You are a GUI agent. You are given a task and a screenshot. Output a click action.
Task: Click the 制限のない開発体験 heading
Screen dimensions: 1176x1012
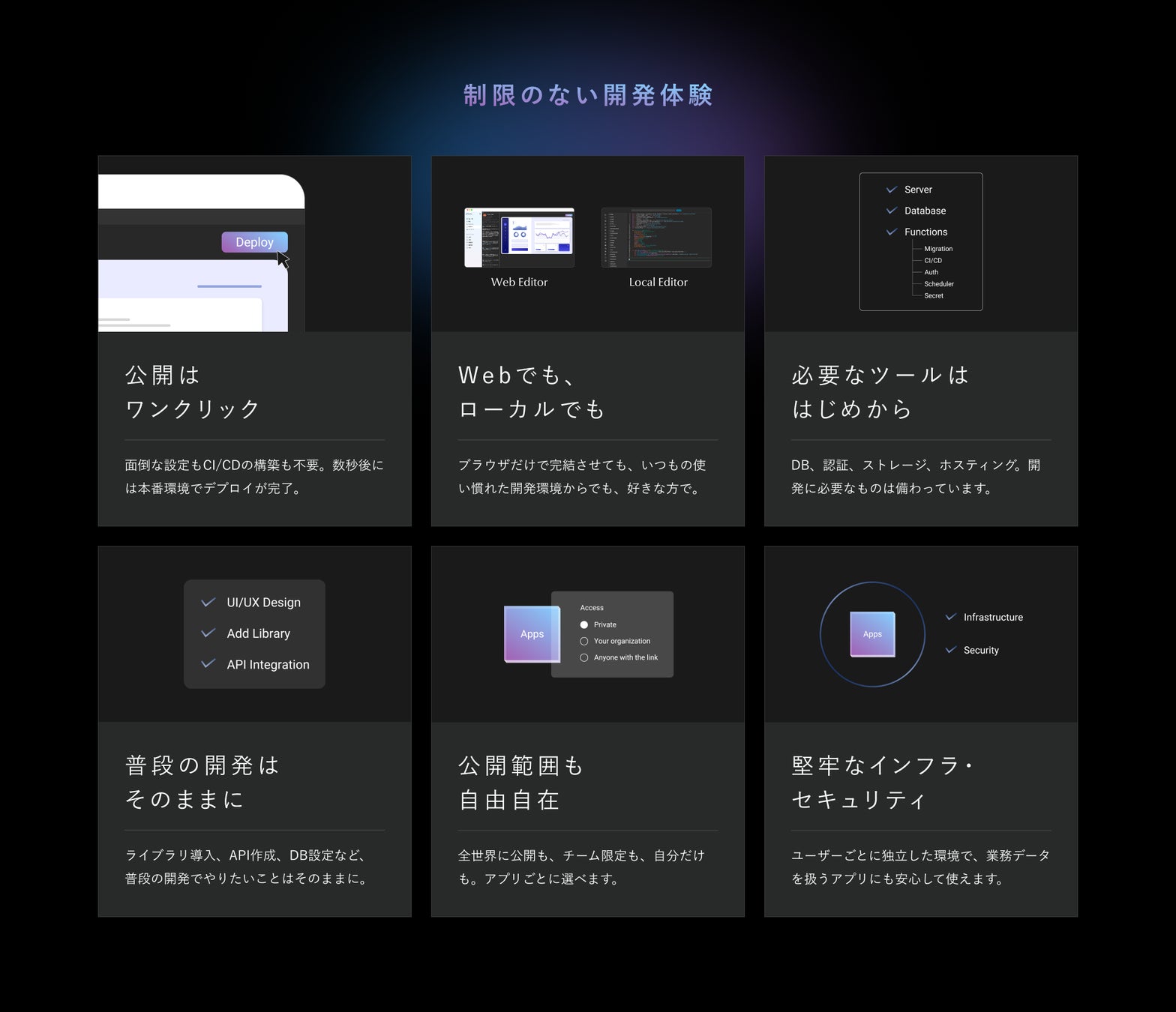(588, 95)
